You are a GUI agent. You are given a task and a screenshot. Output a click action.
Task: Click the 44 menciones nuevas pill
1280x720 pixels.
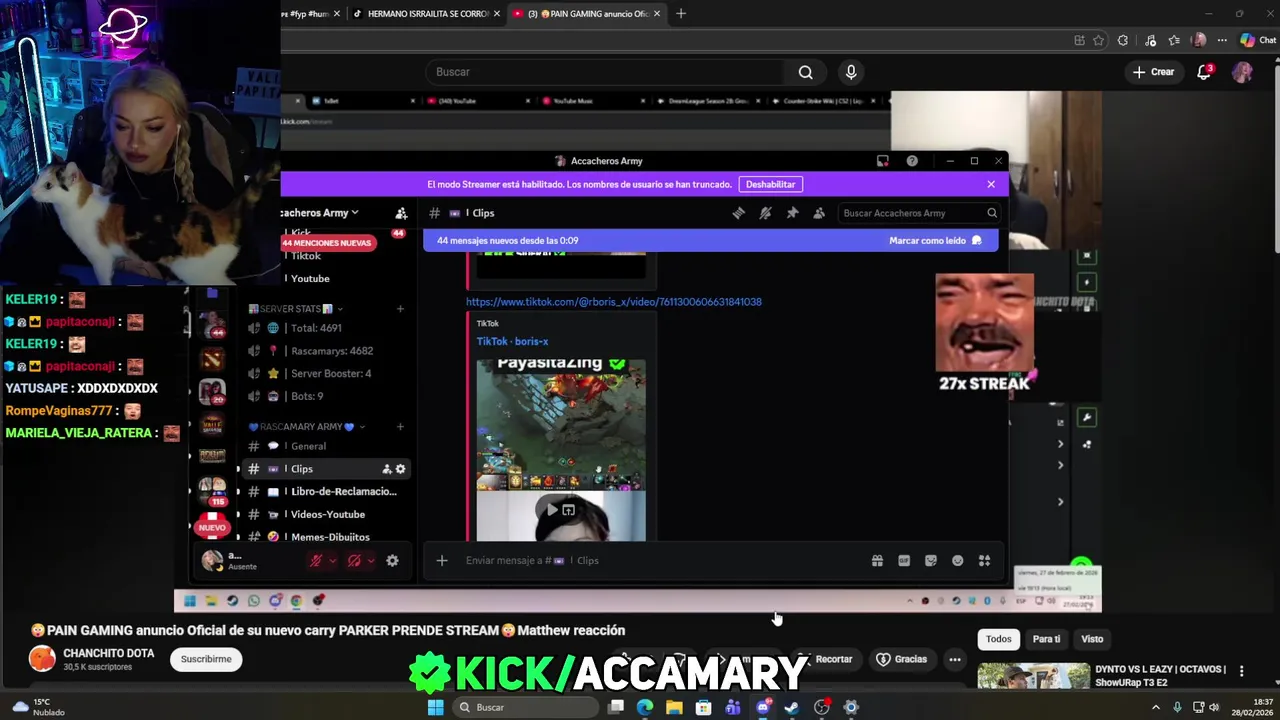point(327,243)
